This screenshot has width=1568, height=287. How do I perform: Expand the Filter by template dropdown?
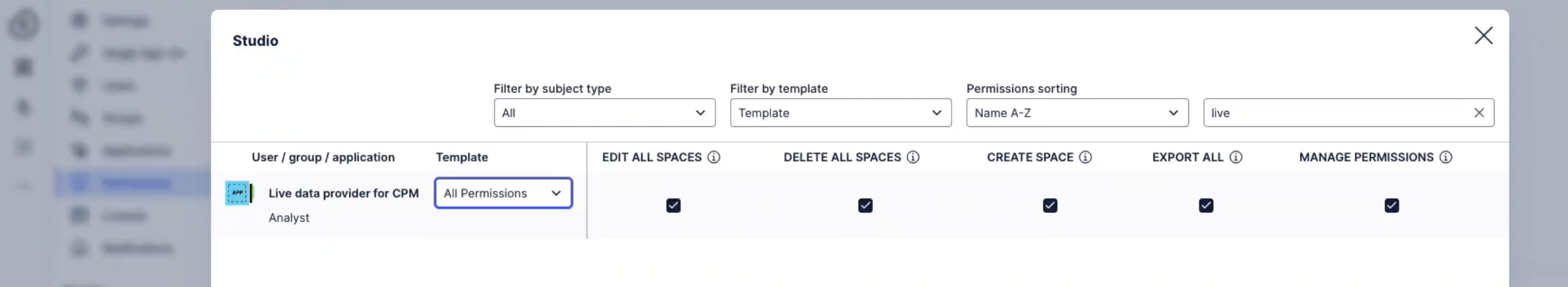(840, 113)
